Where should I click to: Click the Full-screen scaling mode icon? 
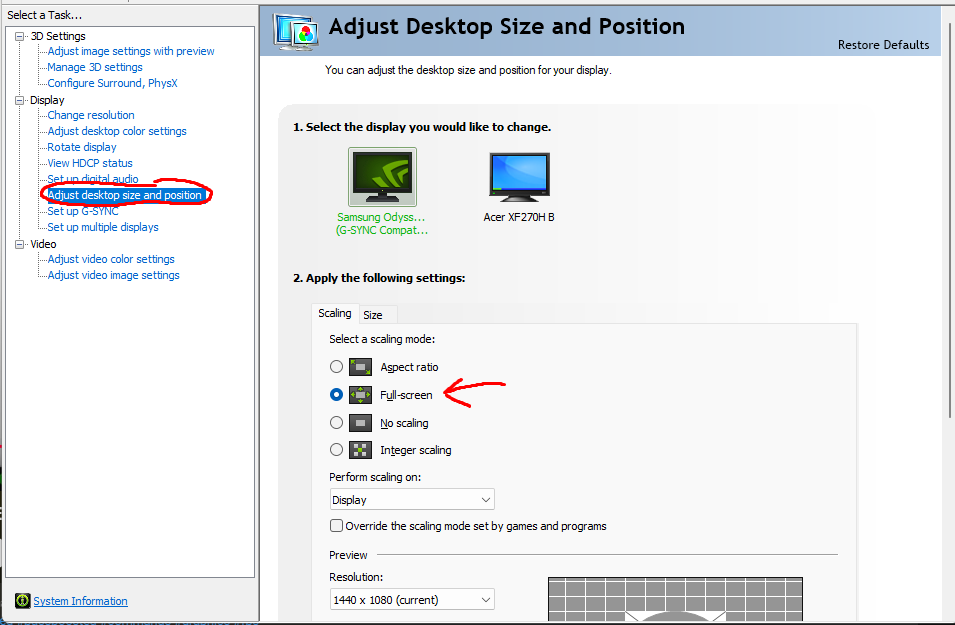(x=360, y=395)
